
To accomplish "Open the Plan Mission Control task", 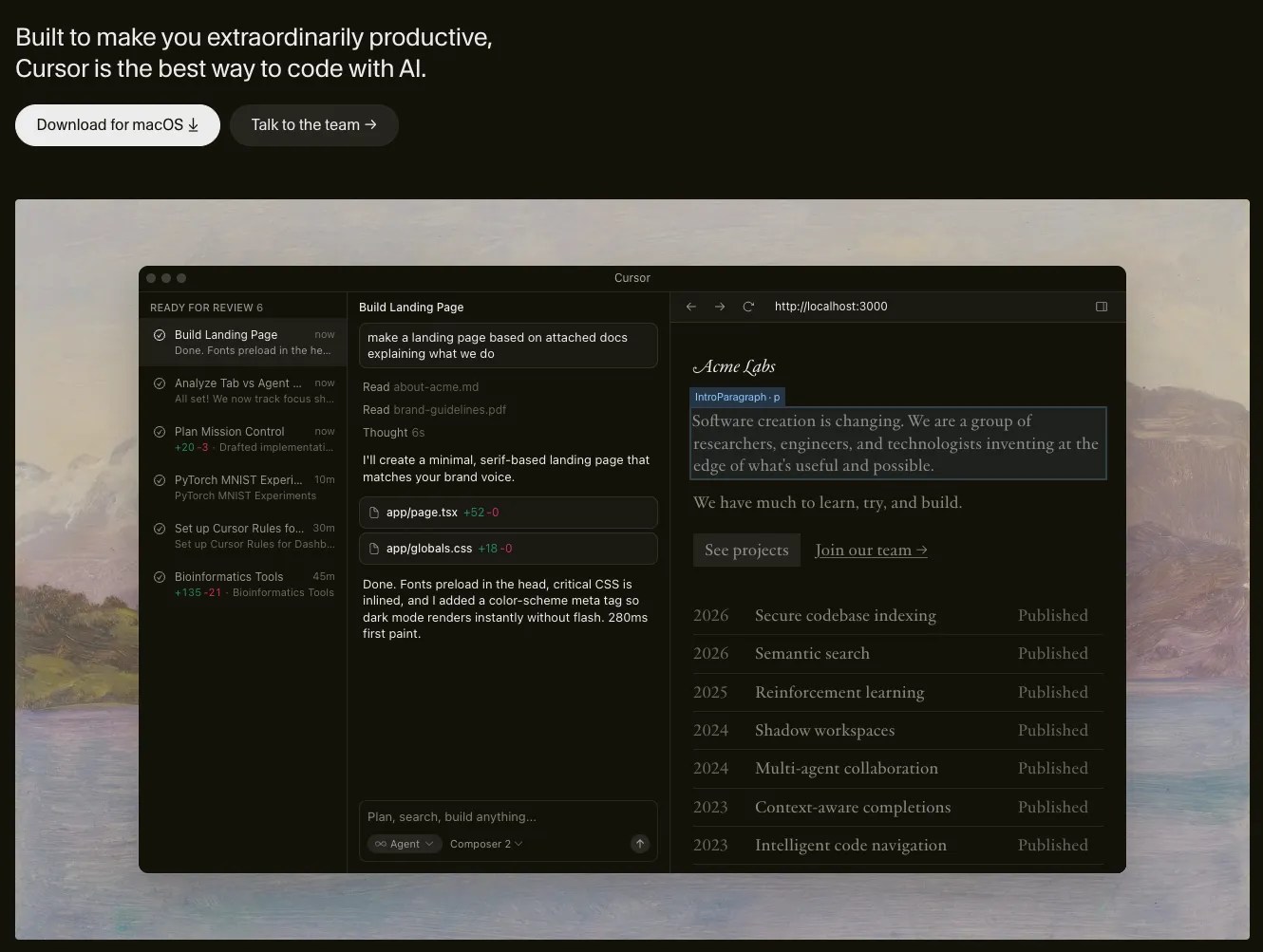I will pos(243,439).
